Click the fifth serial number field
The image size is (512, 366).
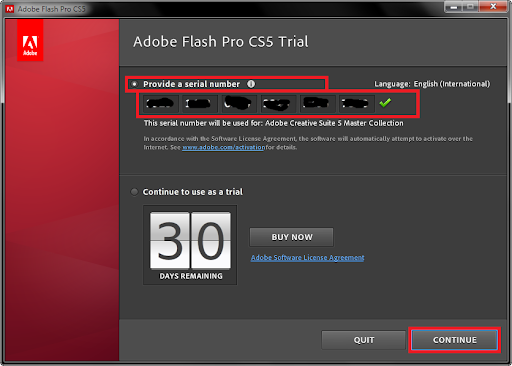click(317, 104)
